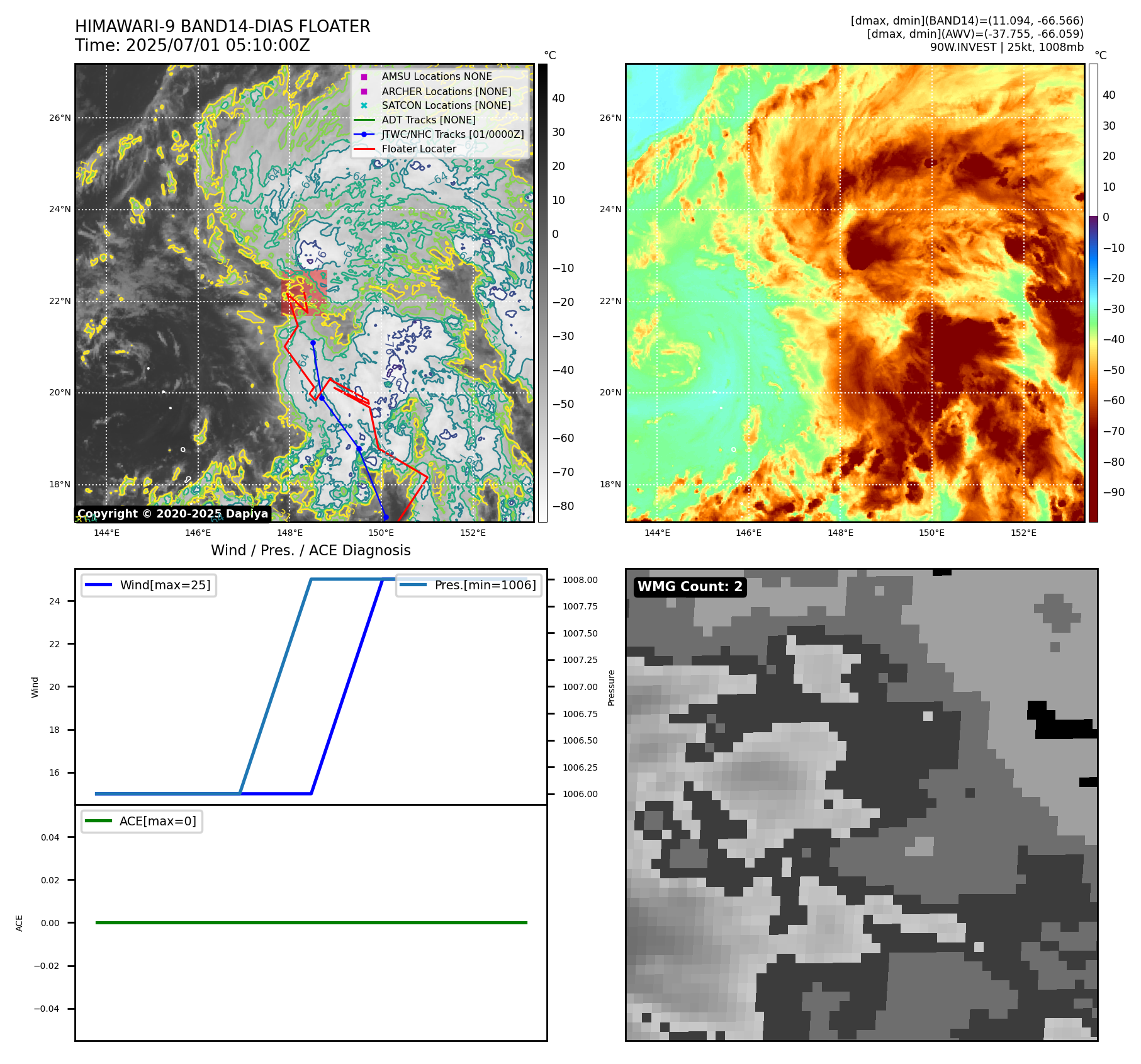
Task: Click the 'Wind[max=25]' legend label
Action: coord(166,585)
